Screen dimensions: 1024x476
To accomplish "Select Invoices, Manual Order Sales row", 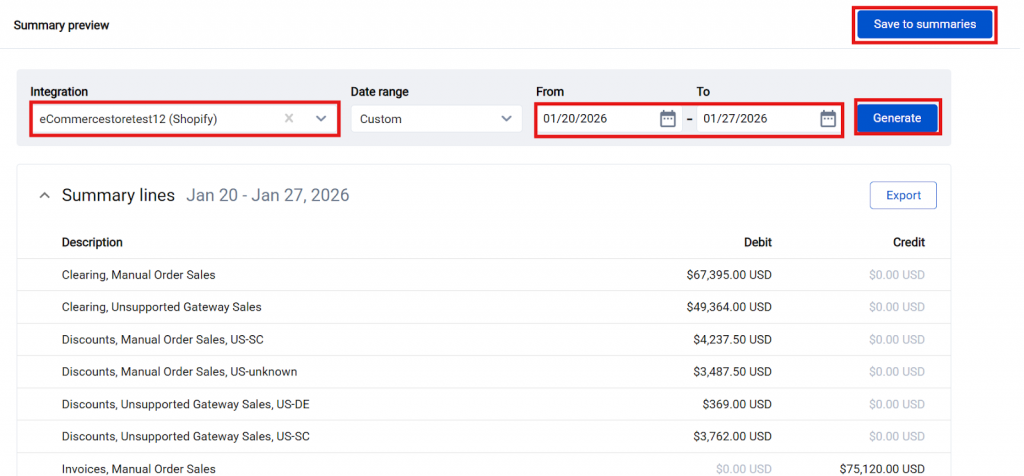I will tap(138, 468).
